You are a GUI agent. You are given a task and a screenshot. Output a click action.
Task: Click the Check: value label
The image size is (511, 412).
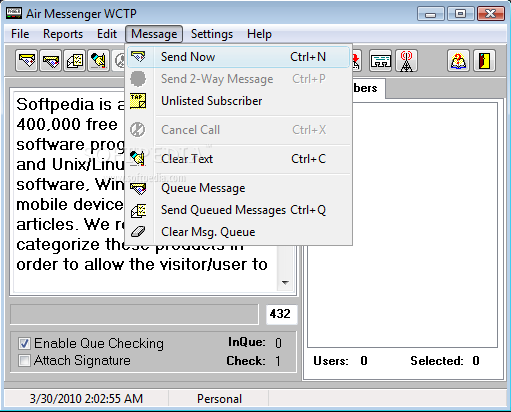coord(253,361)
